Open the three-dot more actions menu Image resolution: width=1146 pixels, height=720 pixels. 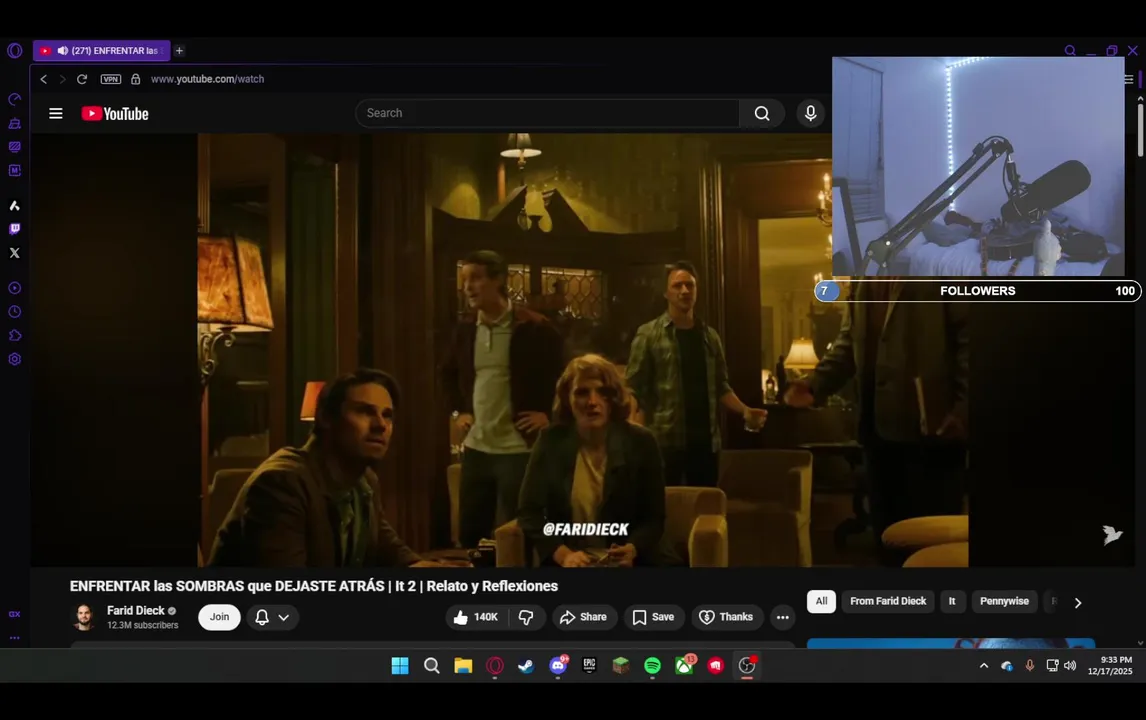pos(782,617)
